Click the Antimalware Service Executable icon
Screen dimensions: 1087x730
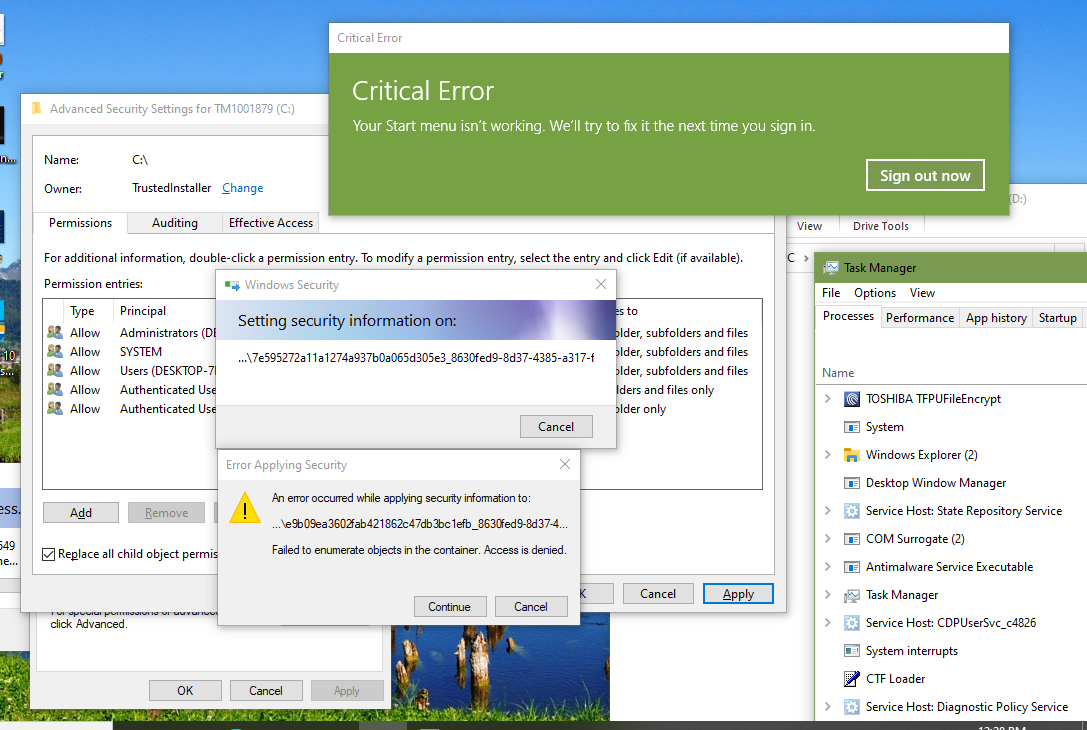click(x=851, y=566)
